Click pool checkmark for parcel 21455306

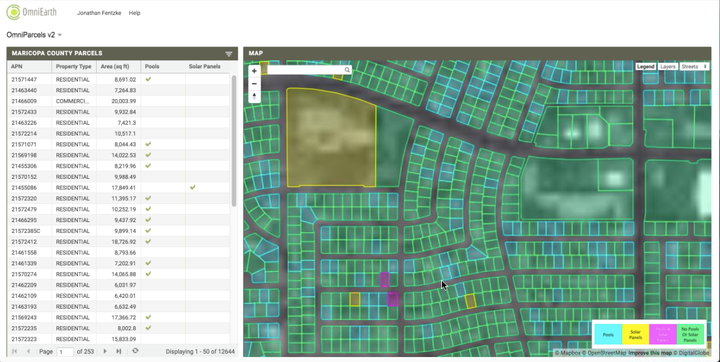click(148, 165)
